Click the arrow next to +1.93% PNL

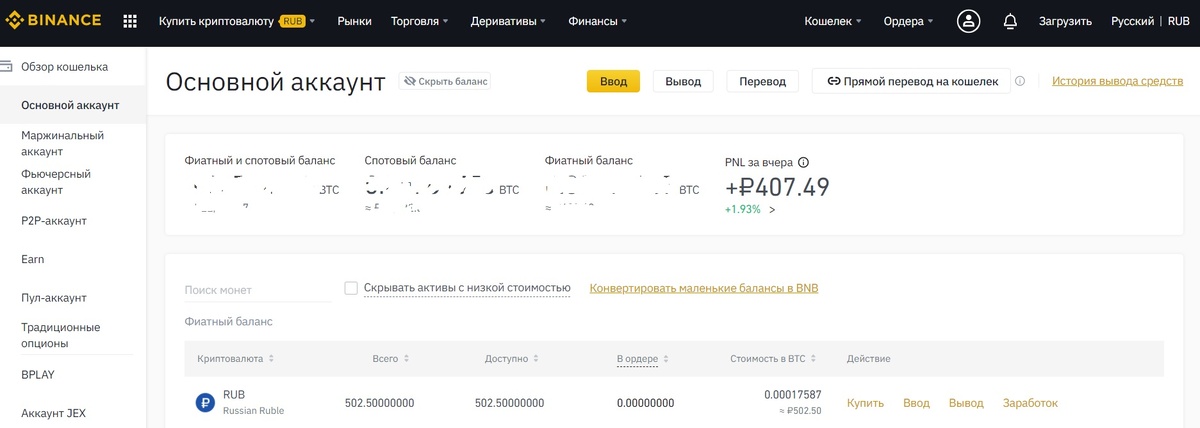772,210
